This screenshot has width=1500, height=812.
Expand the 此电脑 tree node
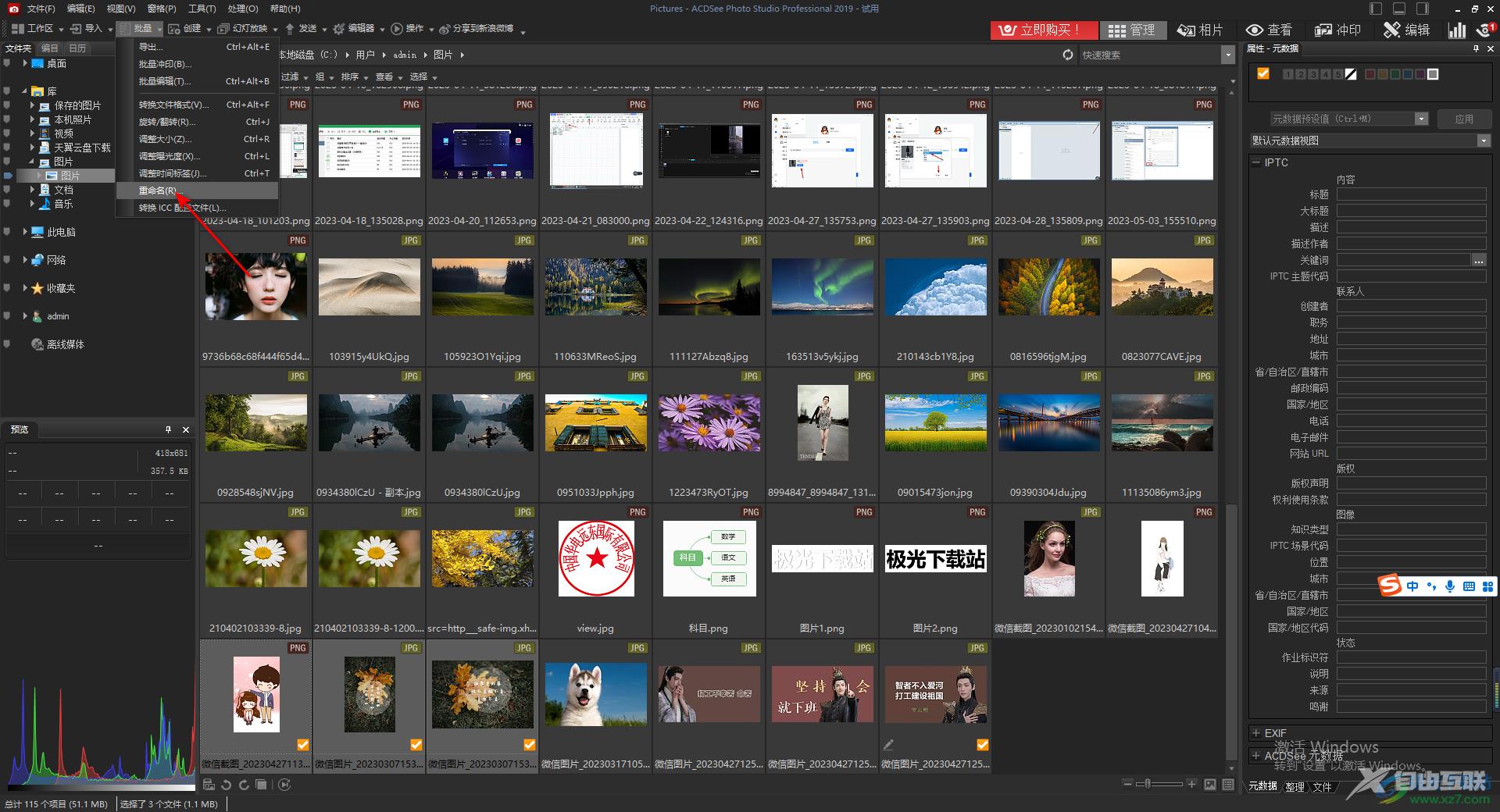click(x=25, y=232)
